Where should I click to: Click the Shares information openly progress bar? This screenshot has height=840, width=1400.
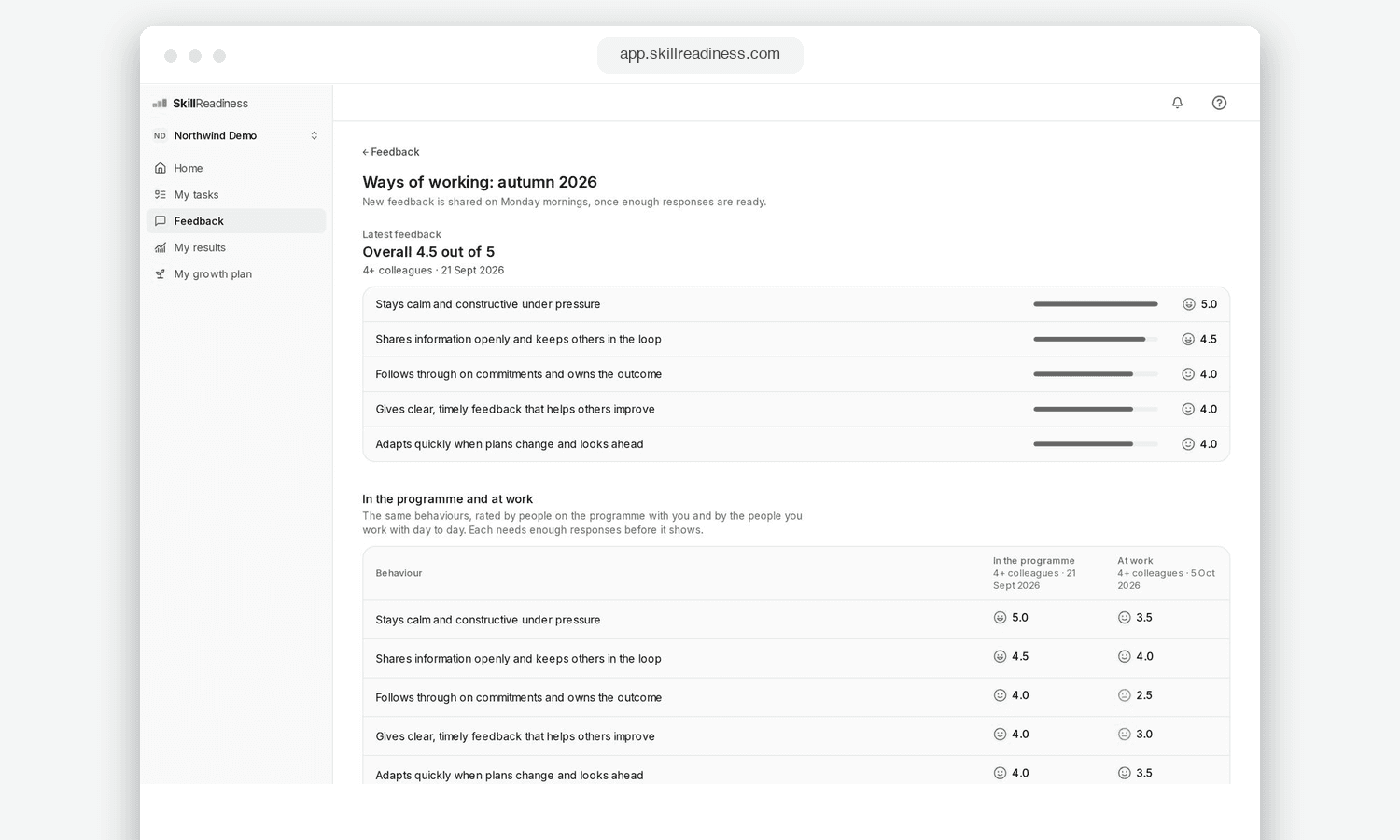click(x=1096, y=340)
